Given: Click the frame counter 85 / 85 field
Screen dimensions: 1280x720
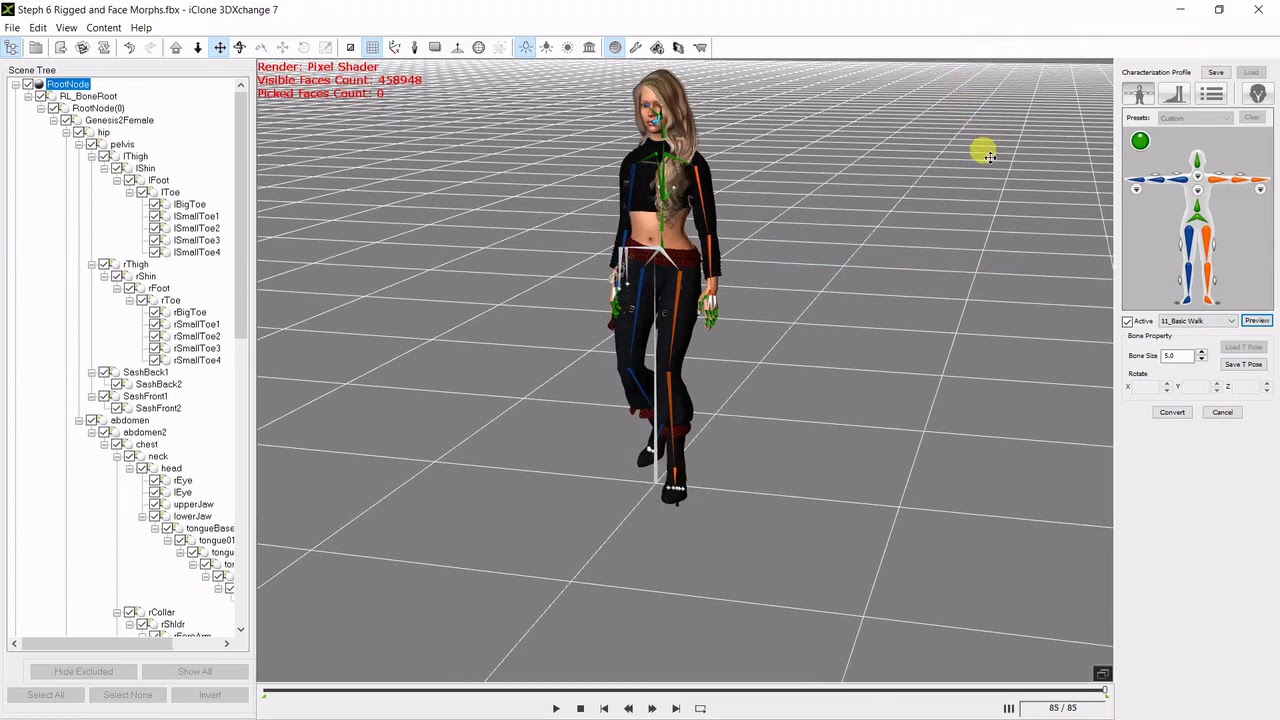Looking at the screenshot, I should 1063,708.
